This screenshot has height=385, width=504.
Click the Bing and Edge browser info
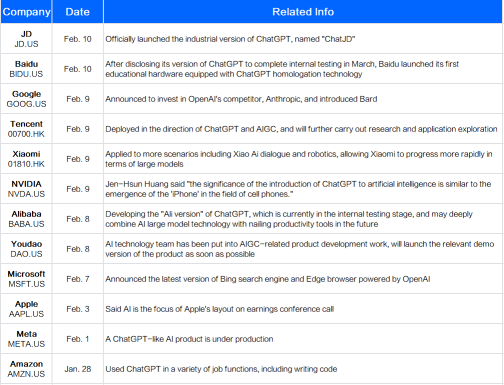click(268, 279)
